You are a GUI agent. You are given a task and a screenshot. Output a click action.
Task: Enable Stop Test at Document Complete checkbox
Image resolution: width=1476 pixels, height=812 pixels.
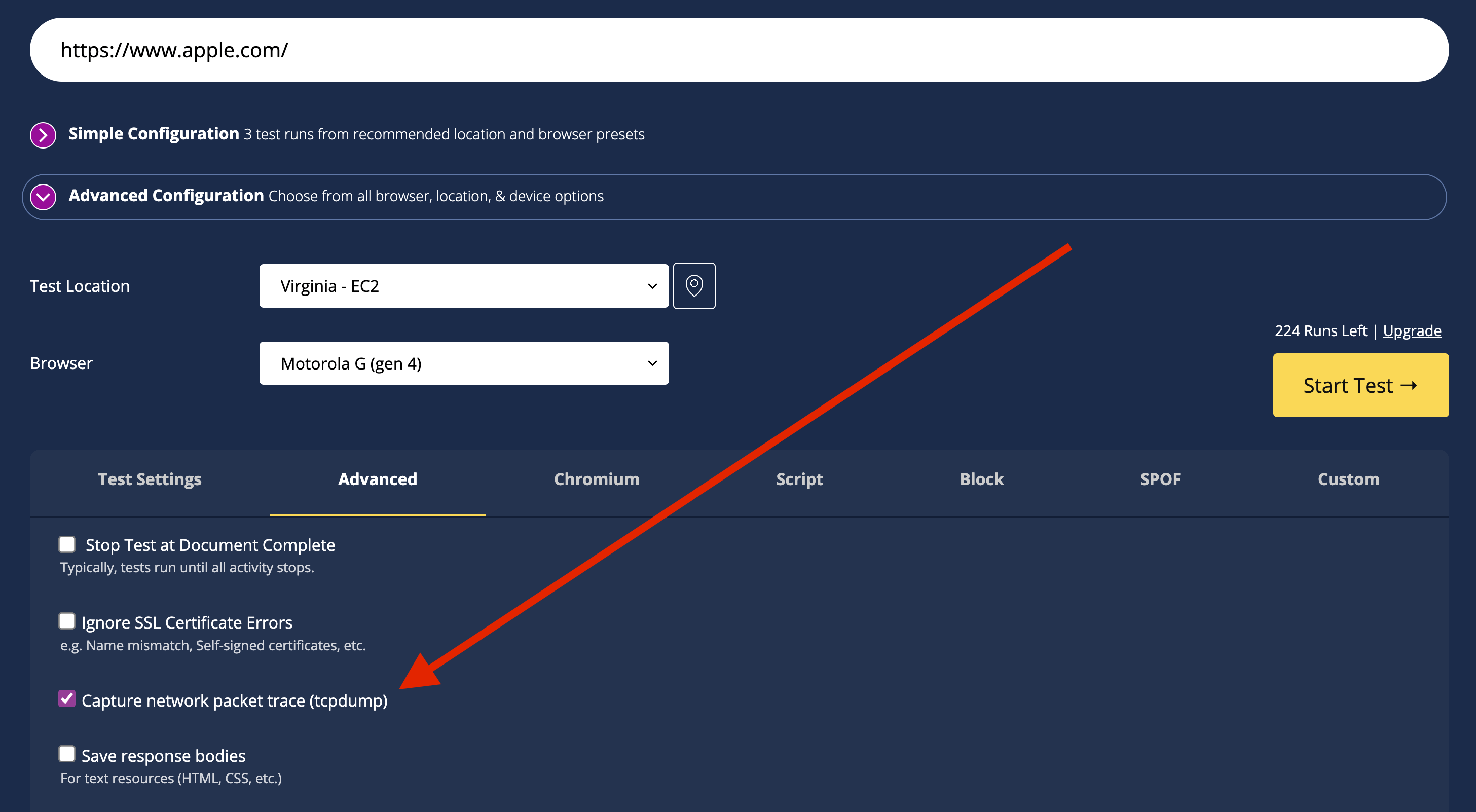click(67, 544)
